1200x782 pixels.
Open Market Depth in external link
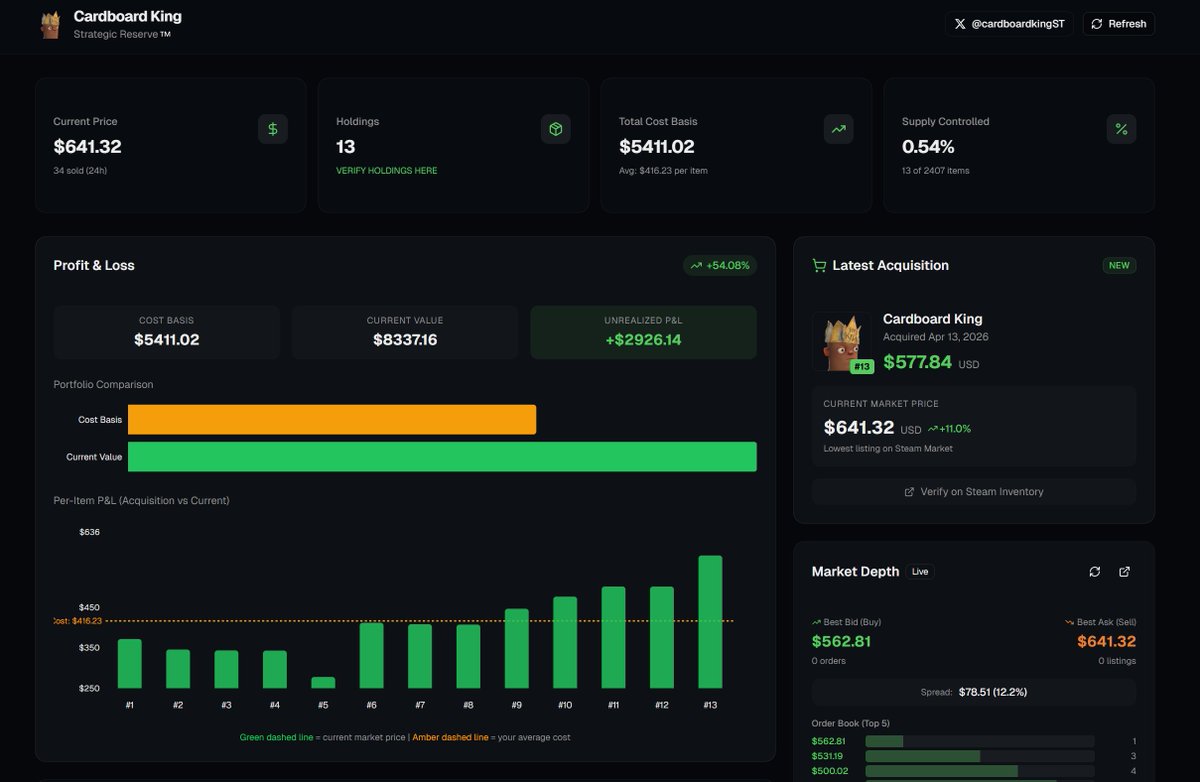coord(1125,571)
